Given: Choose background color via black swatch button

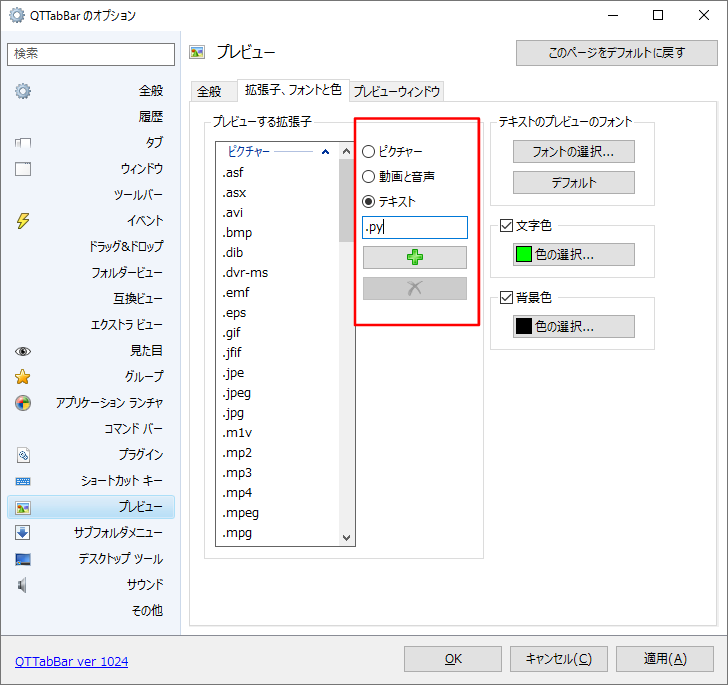Looking at the screenshot, I should coord(573,326).
